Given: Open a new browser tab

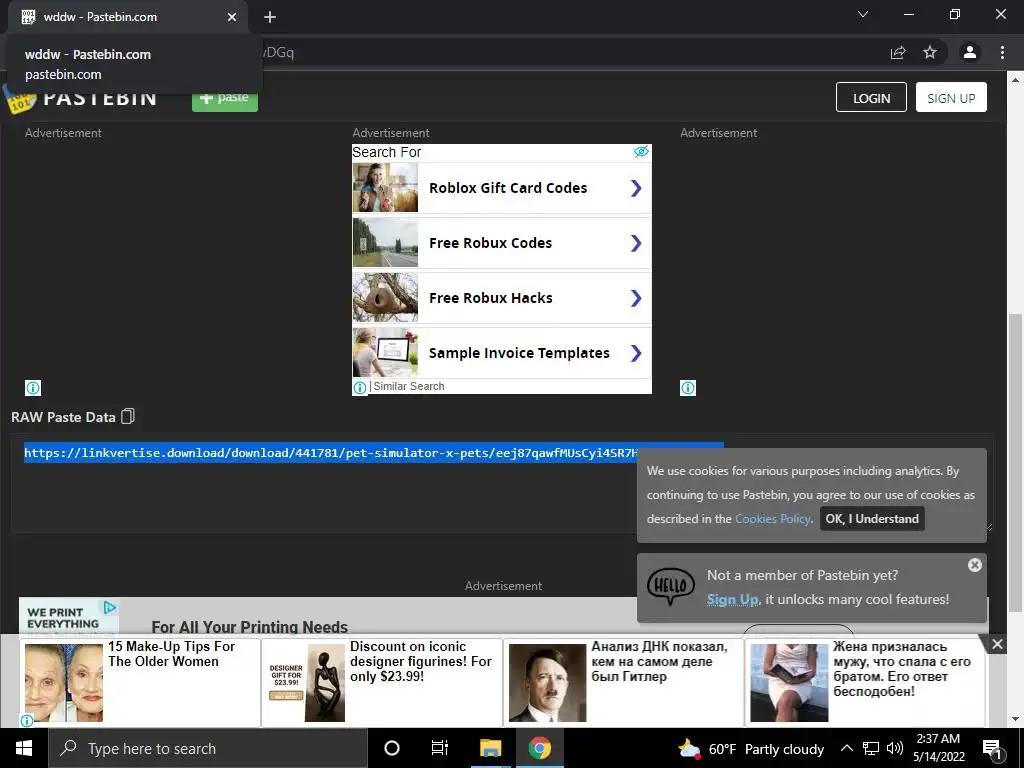Looking at the screenshot, I should [270, 17].
